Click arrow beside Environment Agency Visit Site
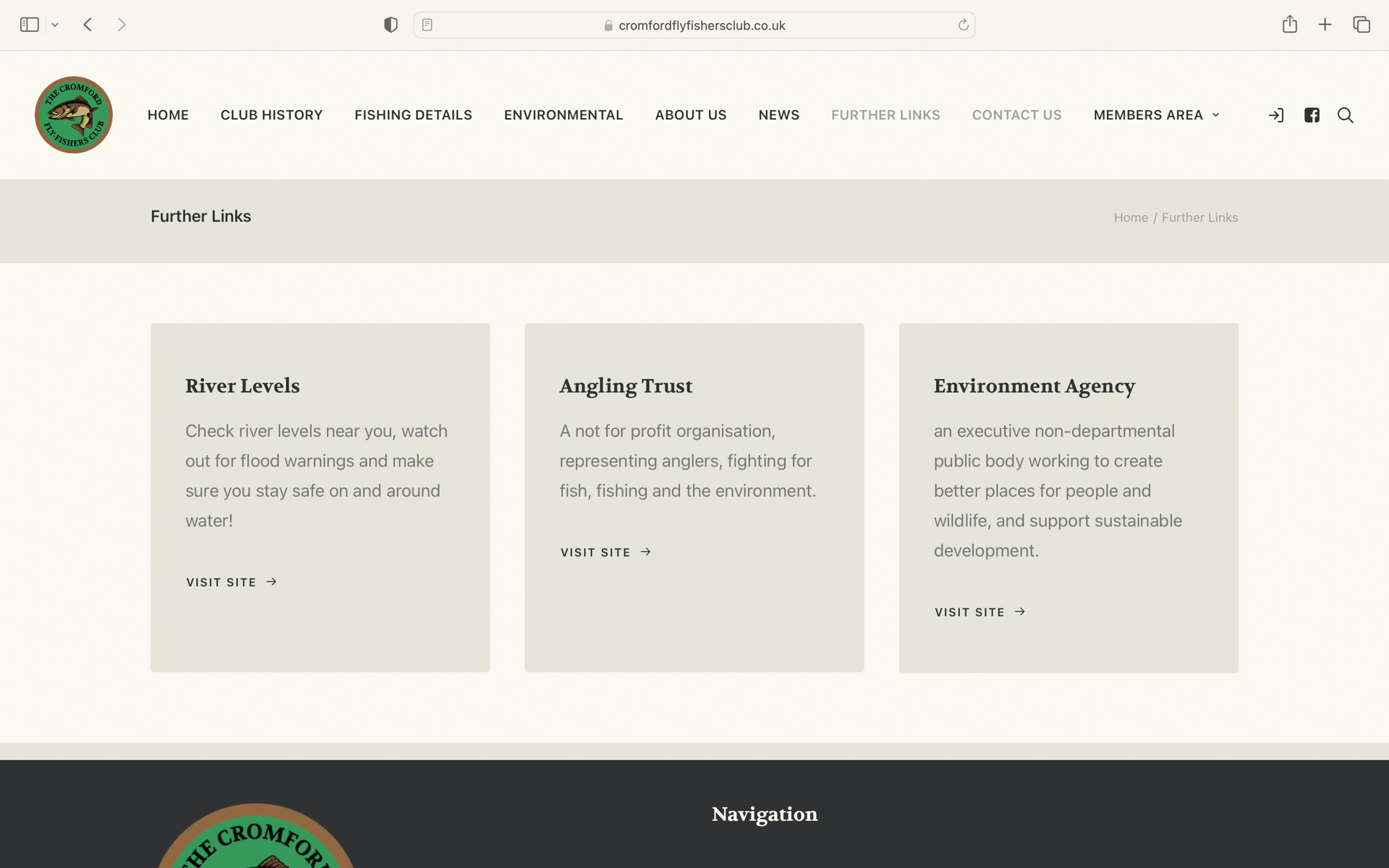 (1020, 612)
